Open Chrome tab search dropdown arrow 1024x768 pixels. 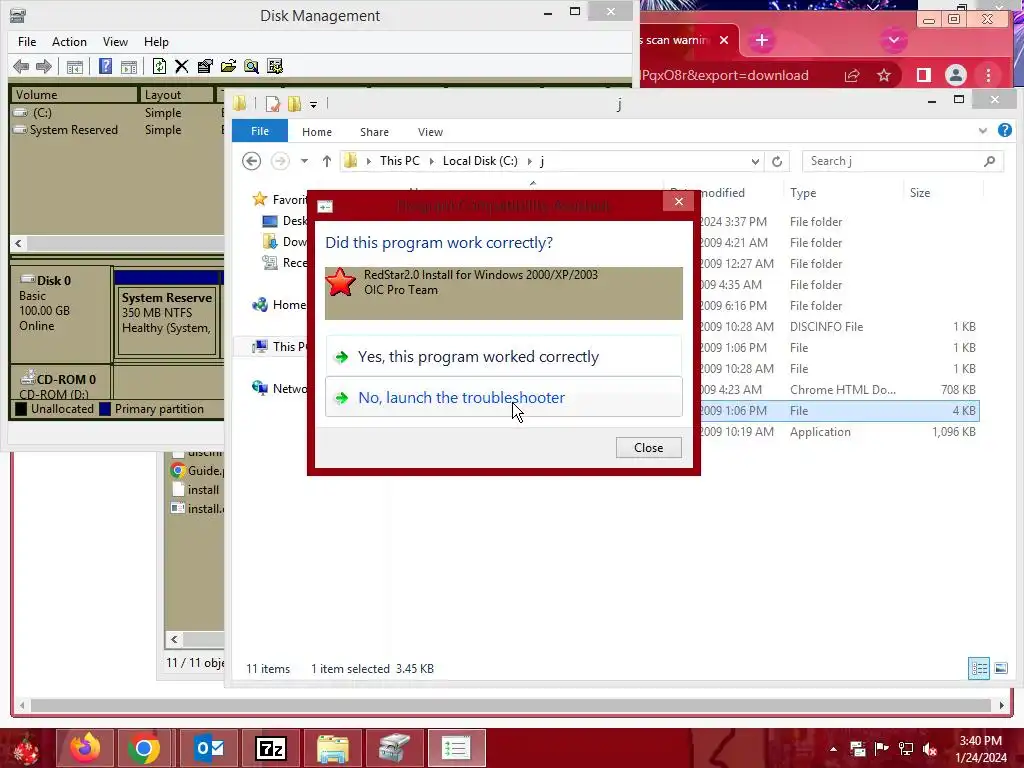point(893,40)
